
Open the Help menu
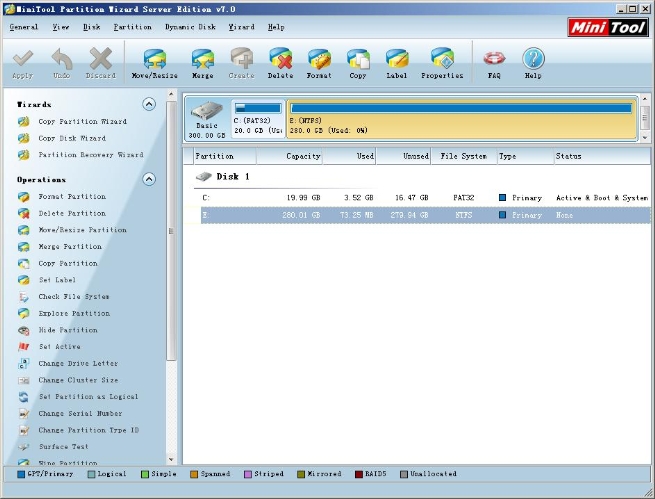click(x=276, y=27)
